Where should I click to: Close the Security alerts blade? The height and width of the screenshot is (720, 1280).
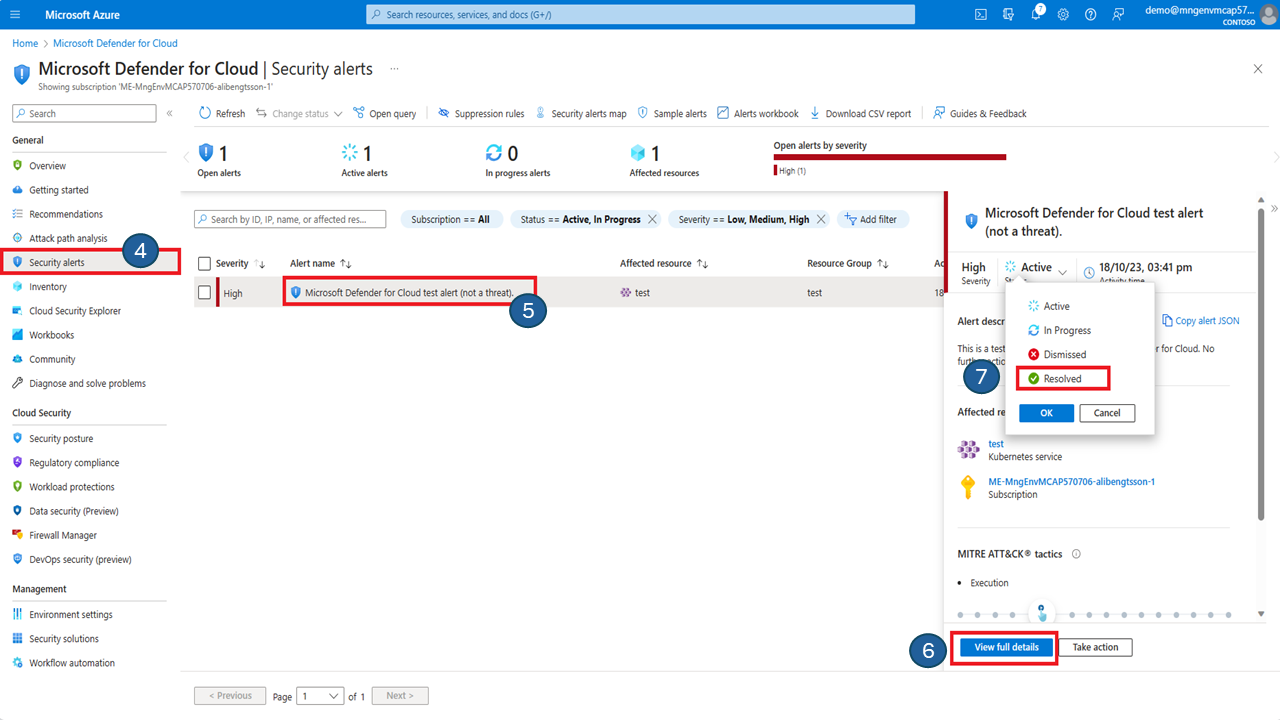pos(1258,69)
